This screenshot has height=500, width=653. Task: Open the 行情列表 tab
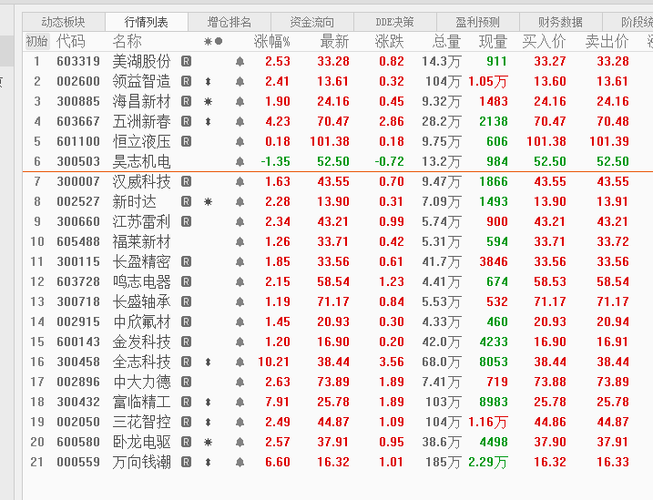pyautogui.click(x=146, y=22)
